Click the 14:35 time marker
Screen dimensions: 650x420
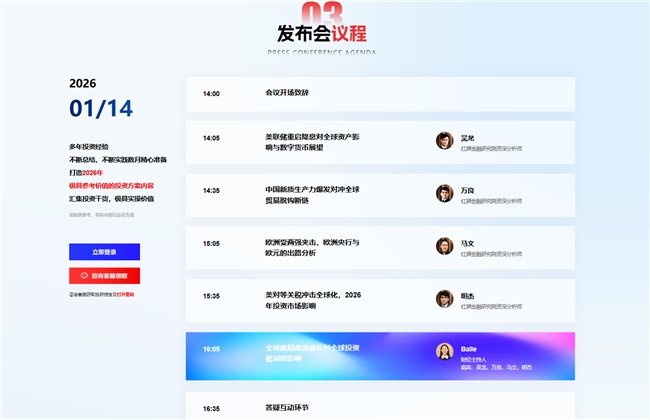click(211, 190)
